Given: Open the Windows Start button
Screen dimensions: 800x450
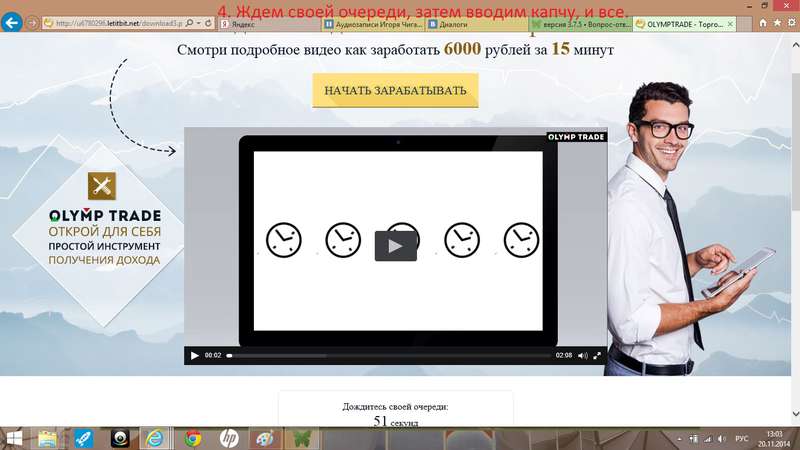Looking at the screenshot, I should (14, 439).
